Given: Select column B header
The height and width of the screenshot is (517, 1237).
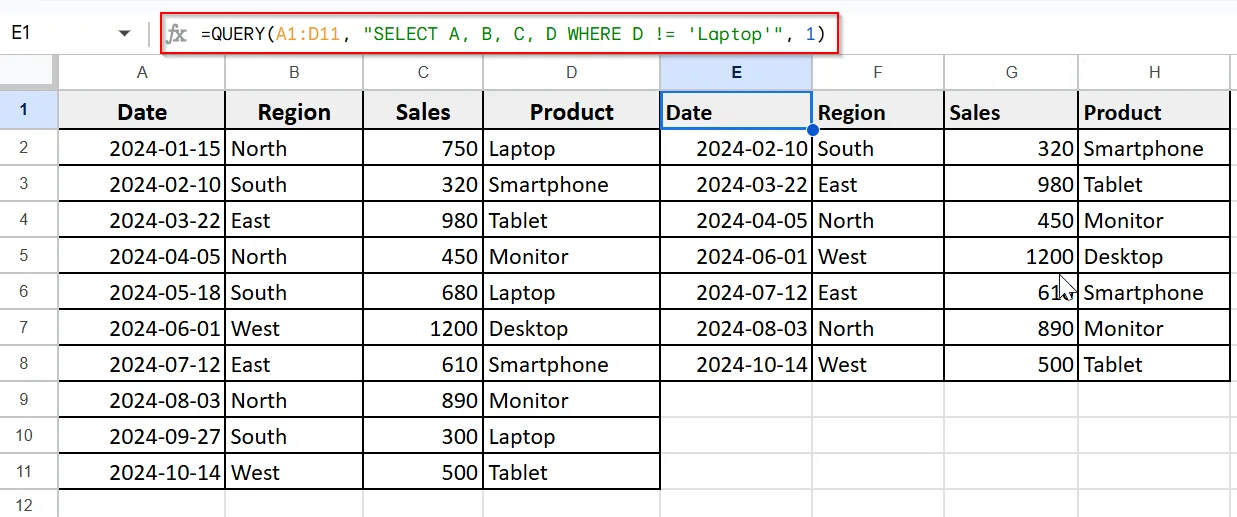Looking at the screenshot, I should pyautogui.click(x=294, y=72).
